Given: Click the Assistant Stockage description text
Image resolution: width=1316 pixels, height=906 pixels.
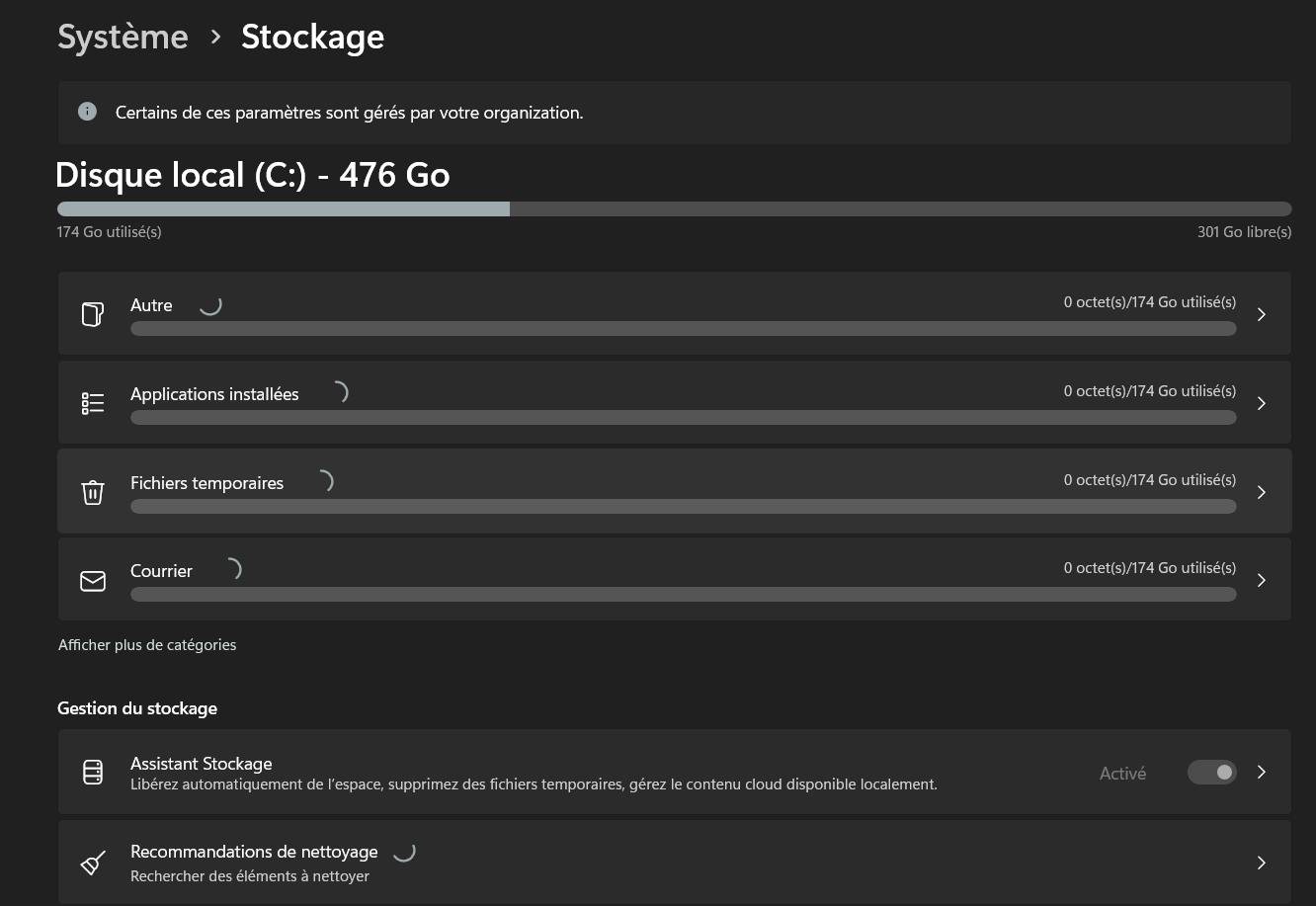Looking at the screenshot, I should click(x=534, y=784).
